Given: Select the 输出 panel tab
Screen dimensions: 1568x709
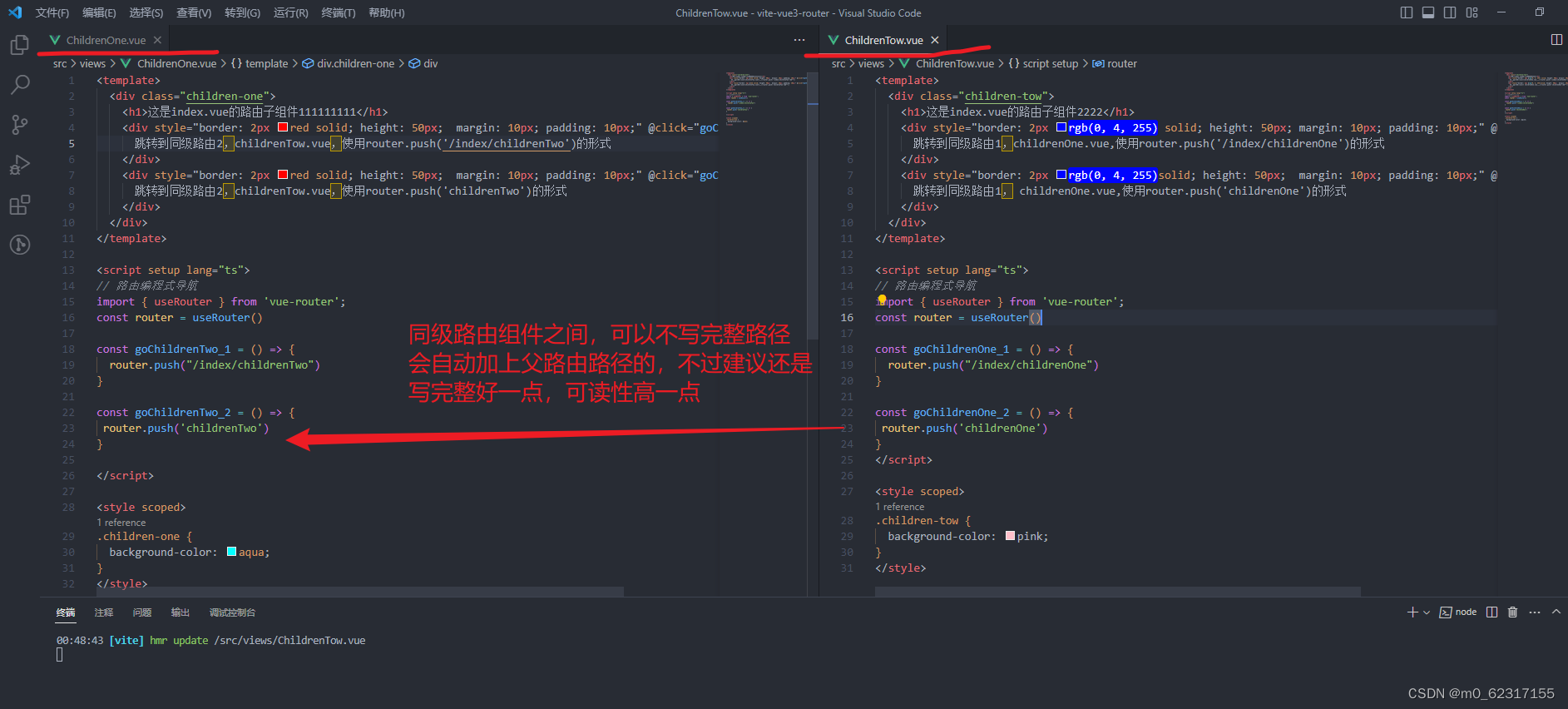Looking at the screenshot, I should pos(181,612).
